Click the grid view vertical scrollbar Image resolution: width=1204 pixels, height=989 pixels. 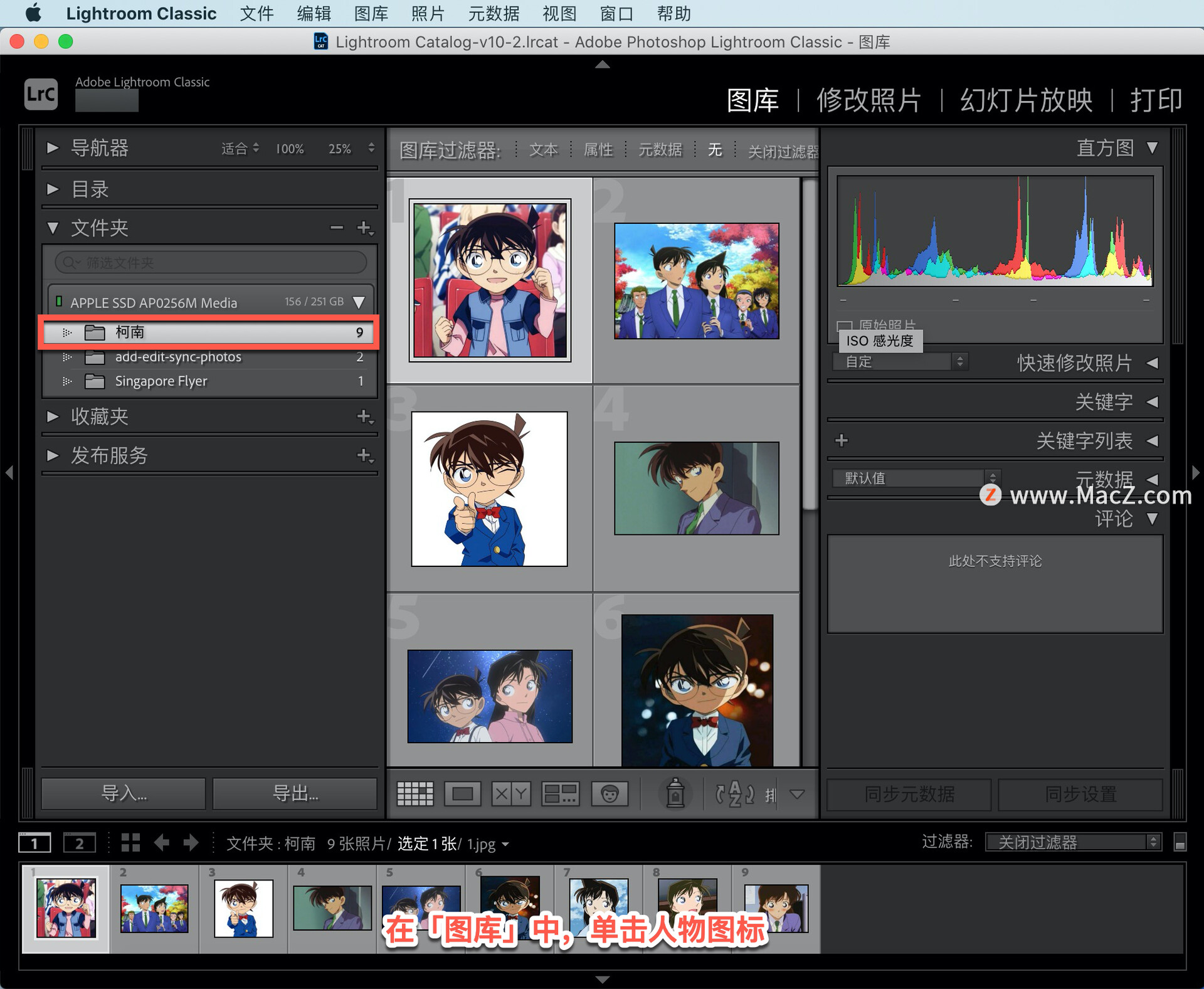click(810, 345)
